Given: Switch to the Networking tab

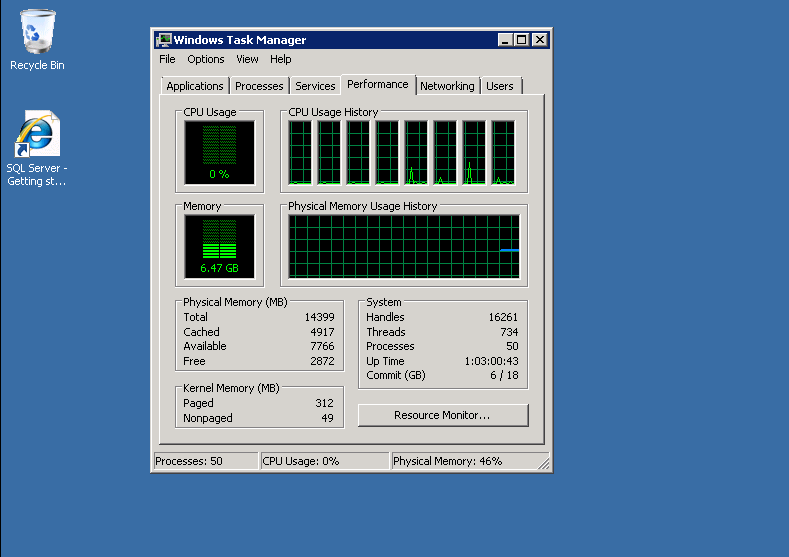Looking at the screenshot, I should pos(447,86).
